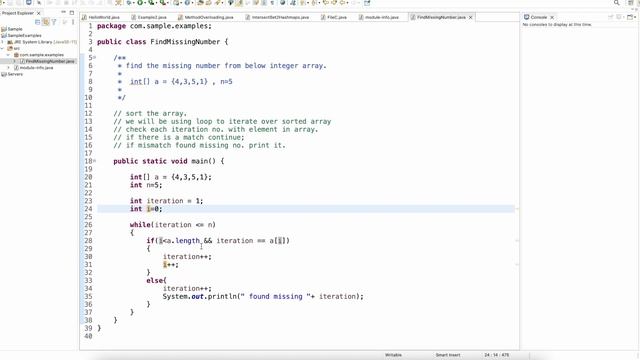Collapse the Javadoc comment fold at line 5

[95, 58]
